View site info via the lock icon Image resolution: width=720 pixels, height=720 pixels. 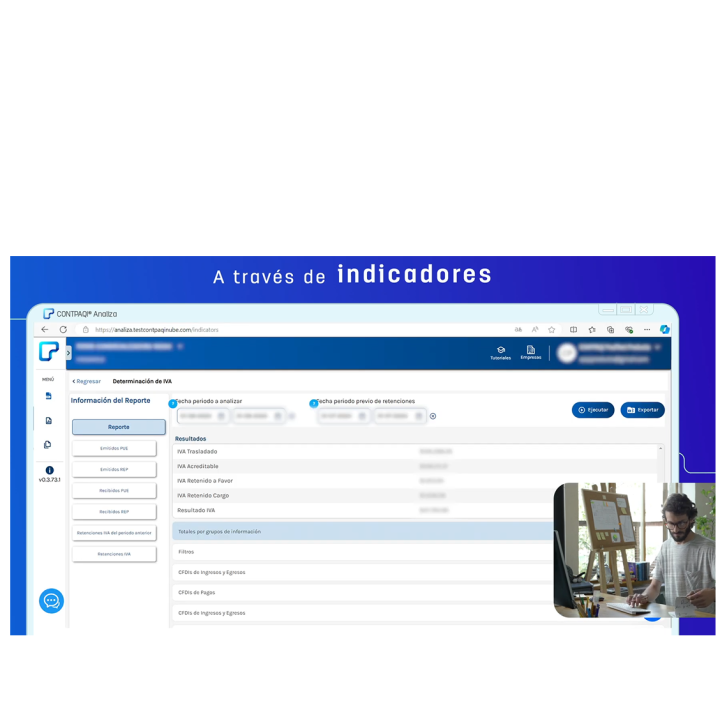click(x=85, y=329)
